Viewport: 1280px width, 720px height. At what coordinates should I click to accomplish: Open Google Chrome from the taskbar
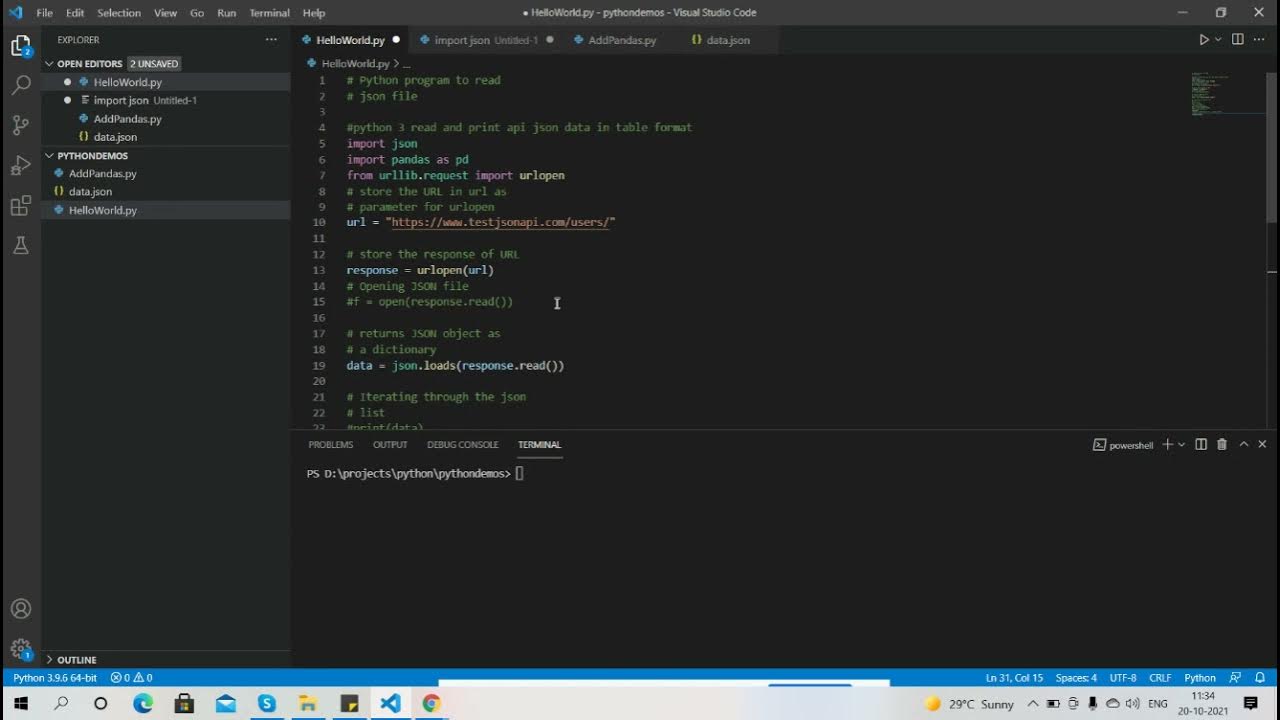[430, 704]
